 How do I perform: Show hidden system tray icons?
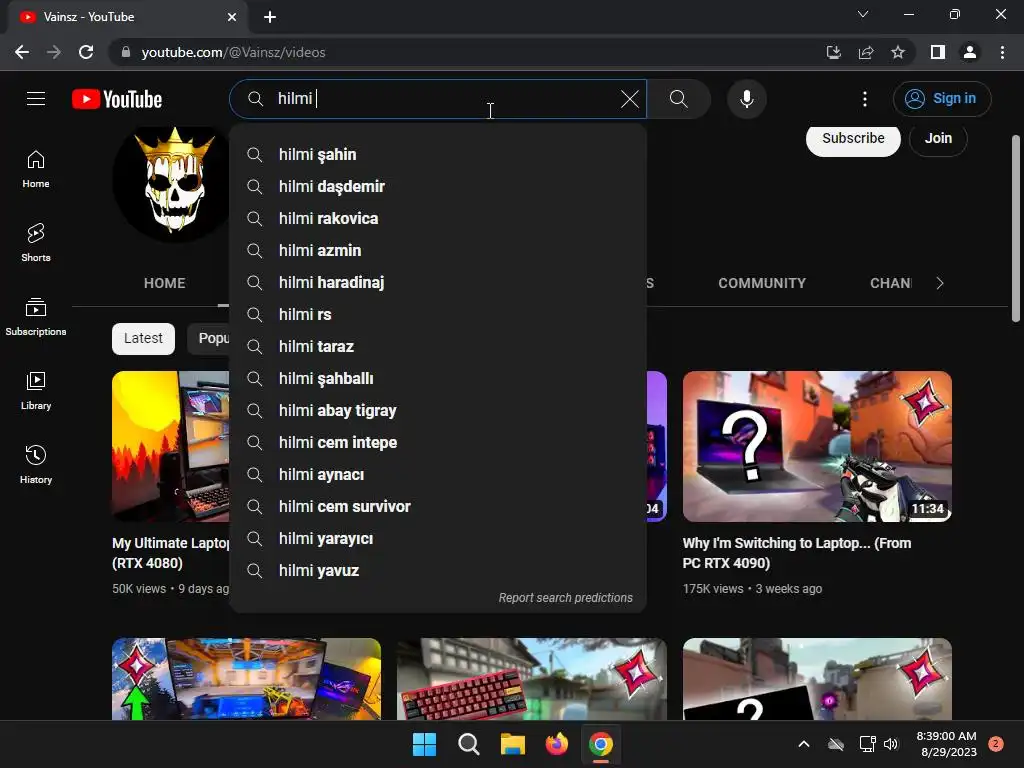pyautogui.click(x=804, y=744)
